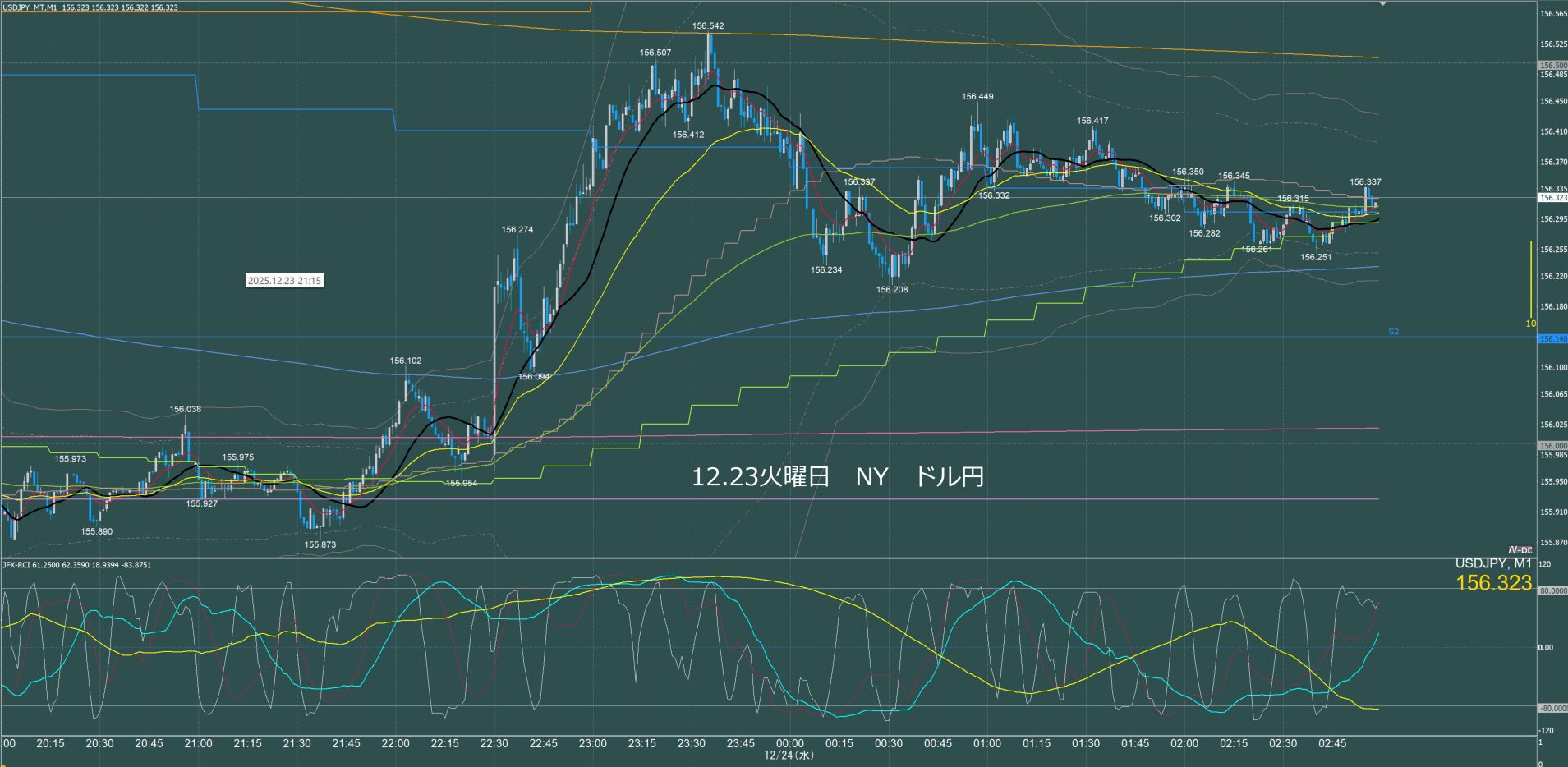Click the 80.0000 RCI level on indicator axis
The width and height of the screenshot is (1568, 767).
[x=1552, y=590]
